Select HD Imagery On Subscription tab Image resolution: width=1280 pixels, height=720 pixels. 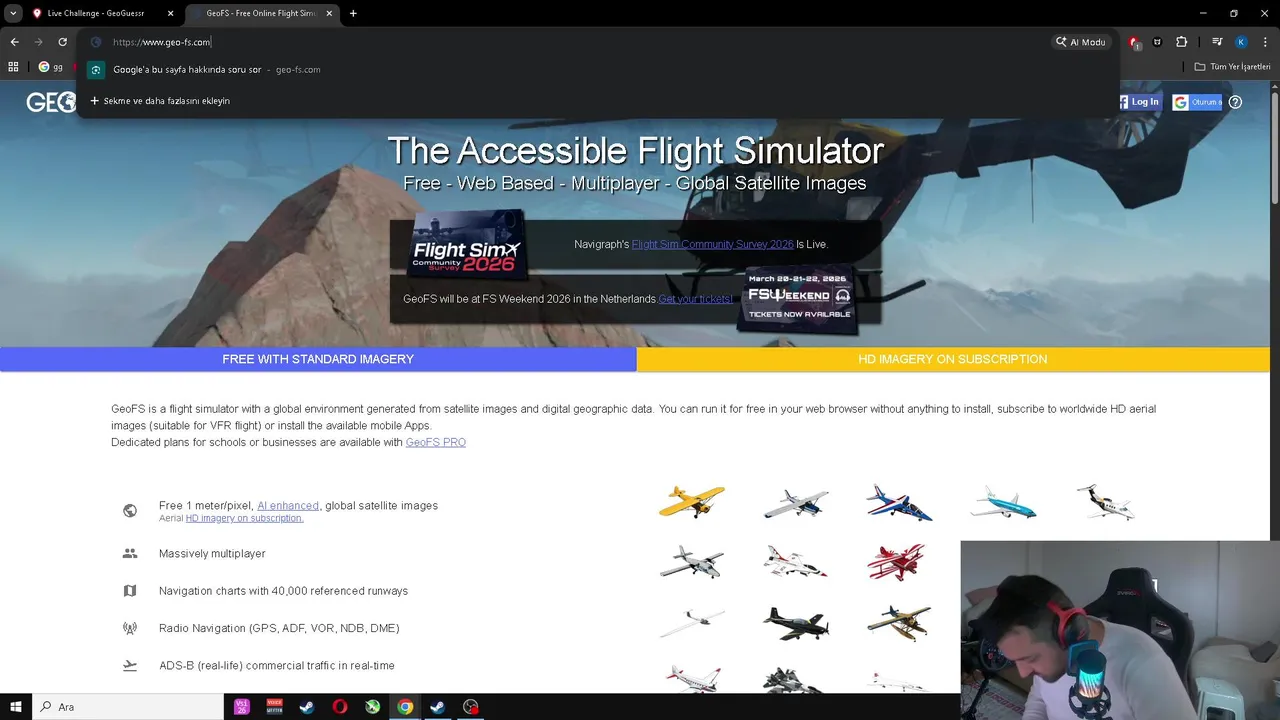[953, 359]
